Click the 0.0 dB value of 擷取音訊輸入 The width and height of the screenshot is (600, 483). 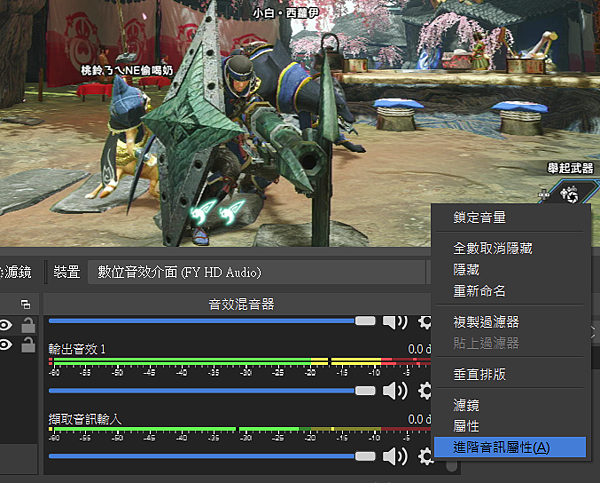[419, 419]
